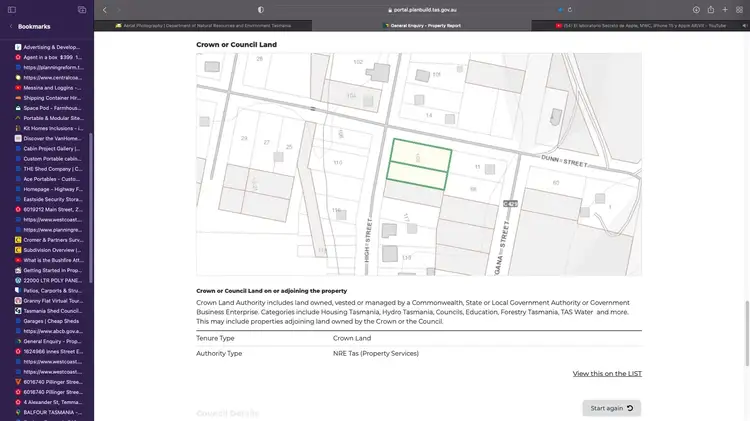Click the share icon in Safari toolbar
The height and width of the screenshot is (421, 750).
pos(710,9)
